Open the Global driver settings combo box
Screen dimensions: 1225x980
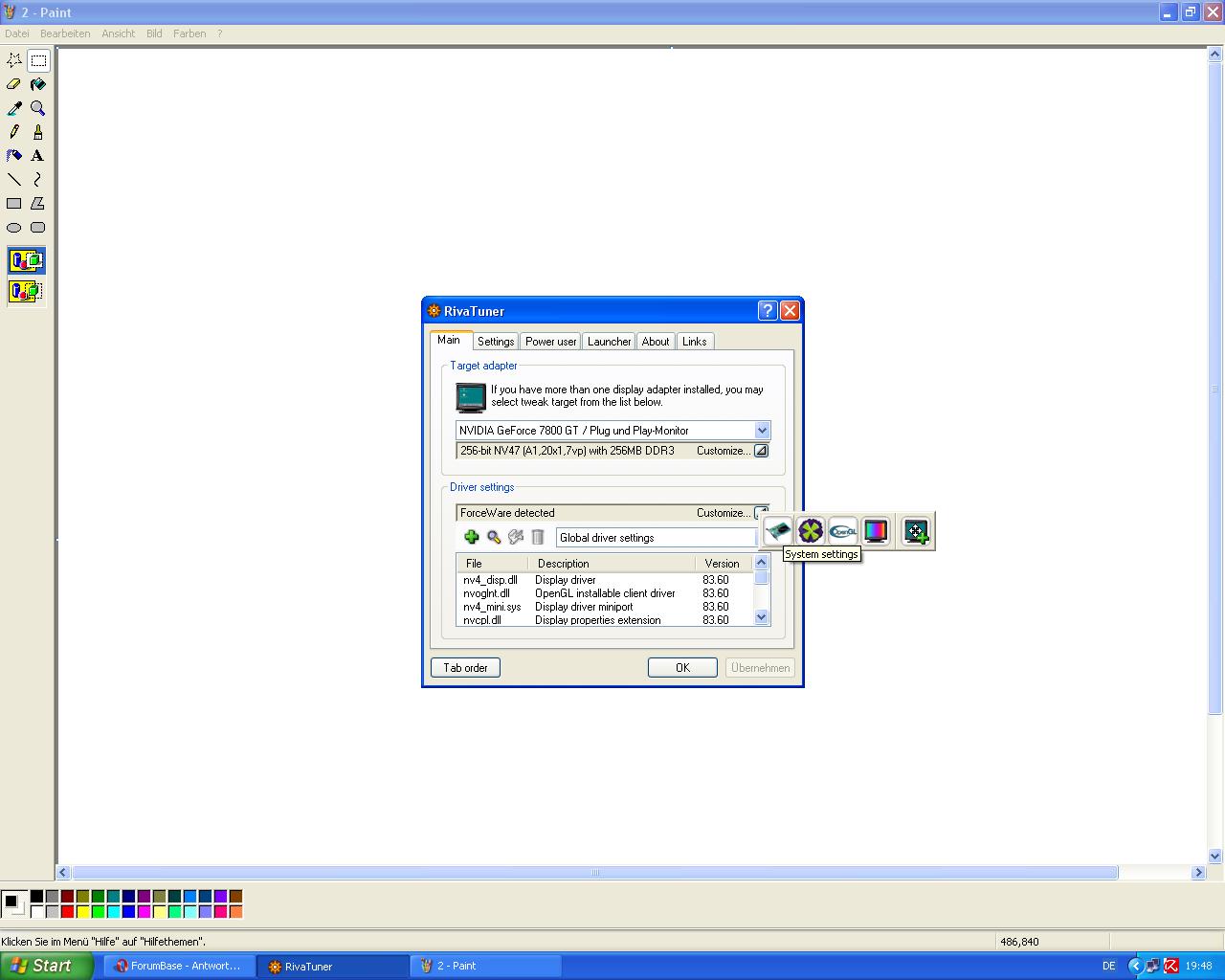[x=657, y=538]
